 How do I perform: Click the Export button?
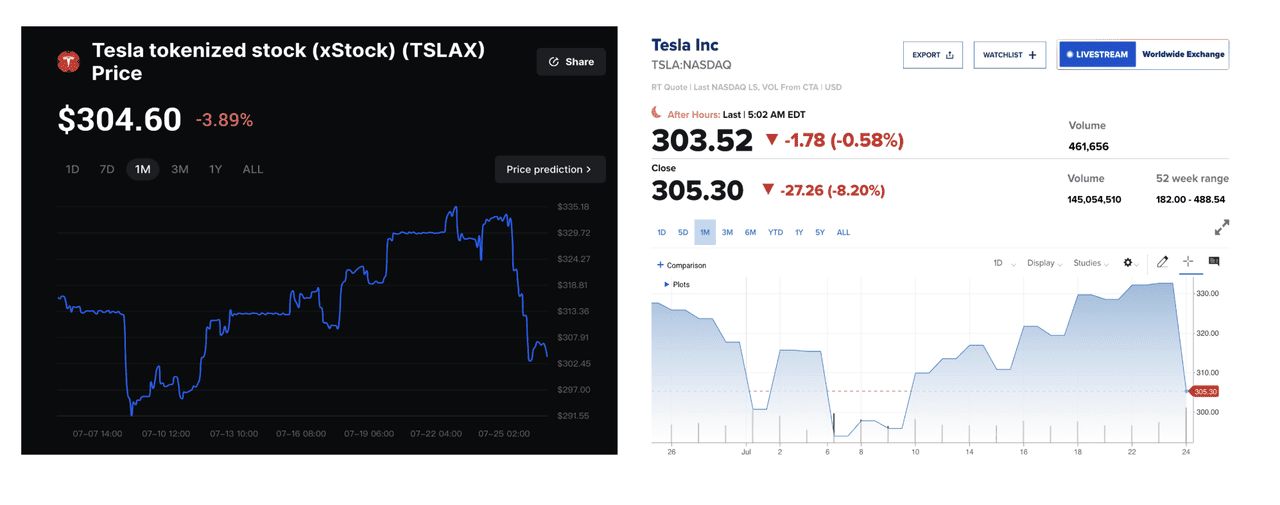coord(932,55)
